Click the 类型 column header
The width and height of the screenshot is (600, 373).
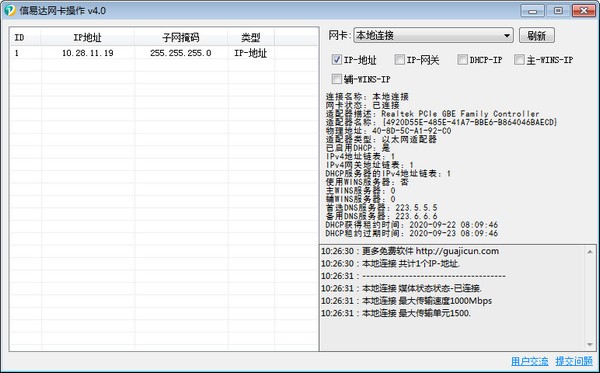point(251,37)
